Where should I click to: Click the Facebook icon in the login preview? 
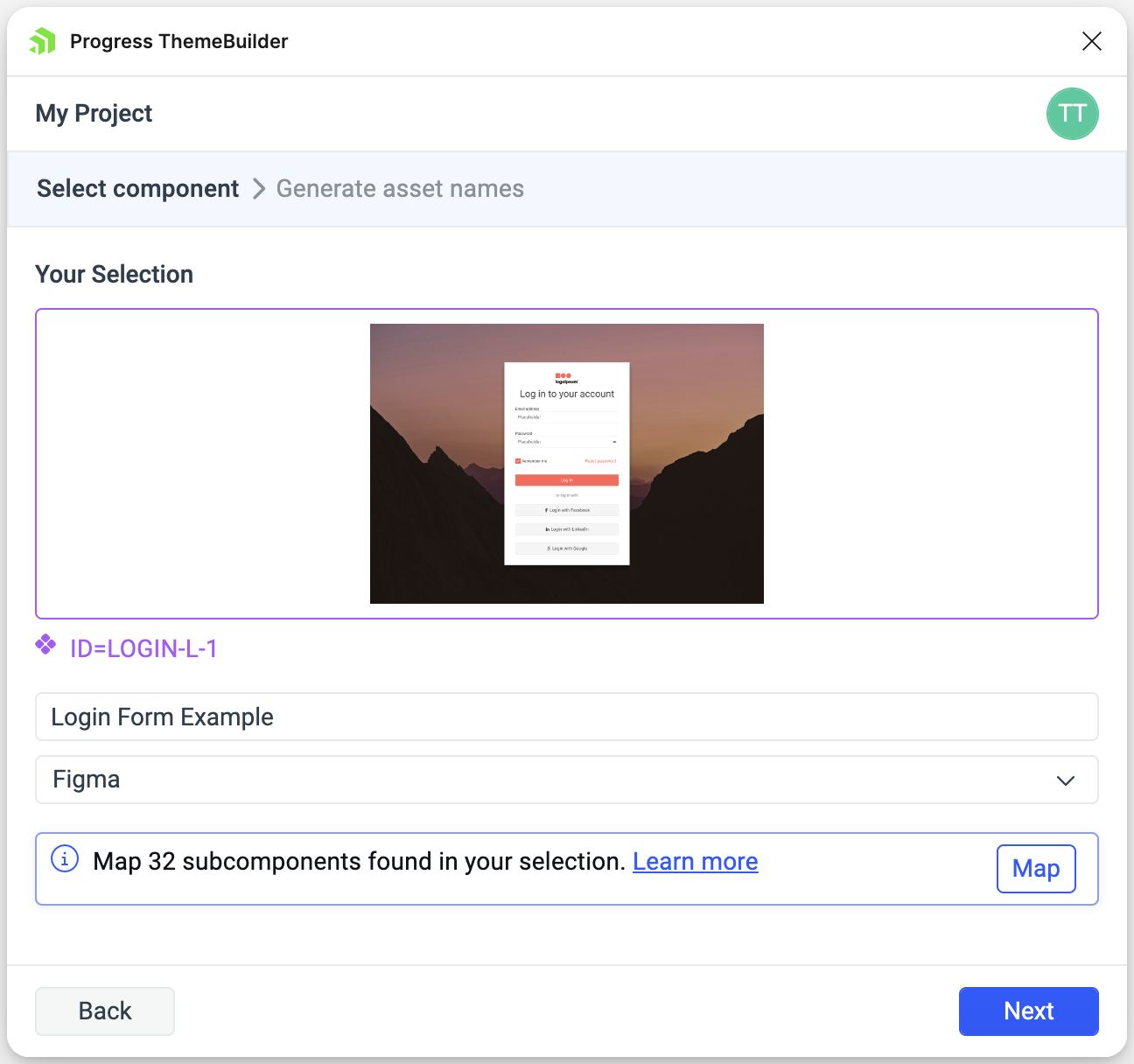[545, 509]
